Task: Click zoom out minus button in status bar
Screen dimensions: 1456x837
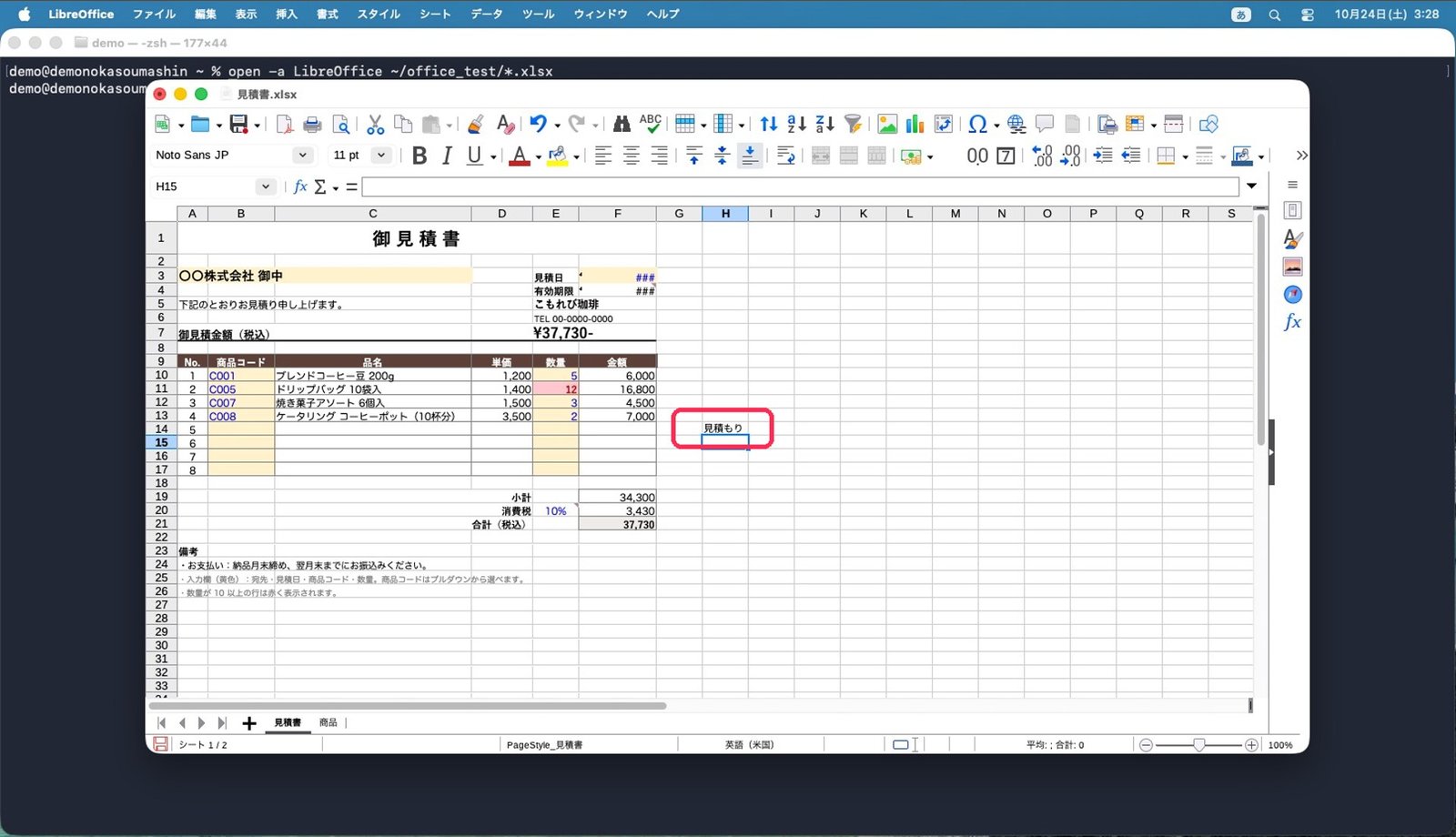Action: click(1146, 745)
